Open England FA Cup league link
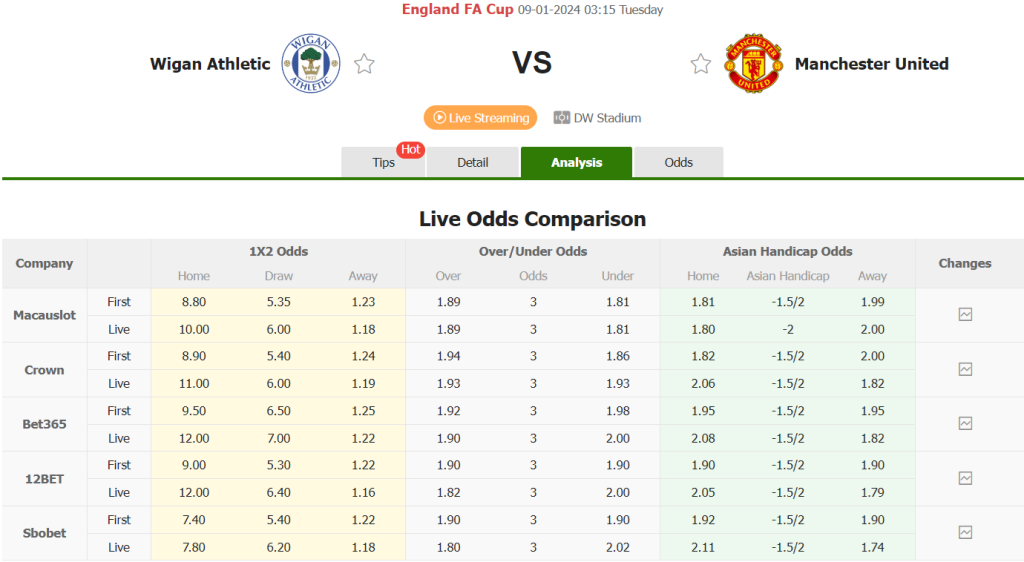This screenshot has width=1024, height=562. click(457, 9)
